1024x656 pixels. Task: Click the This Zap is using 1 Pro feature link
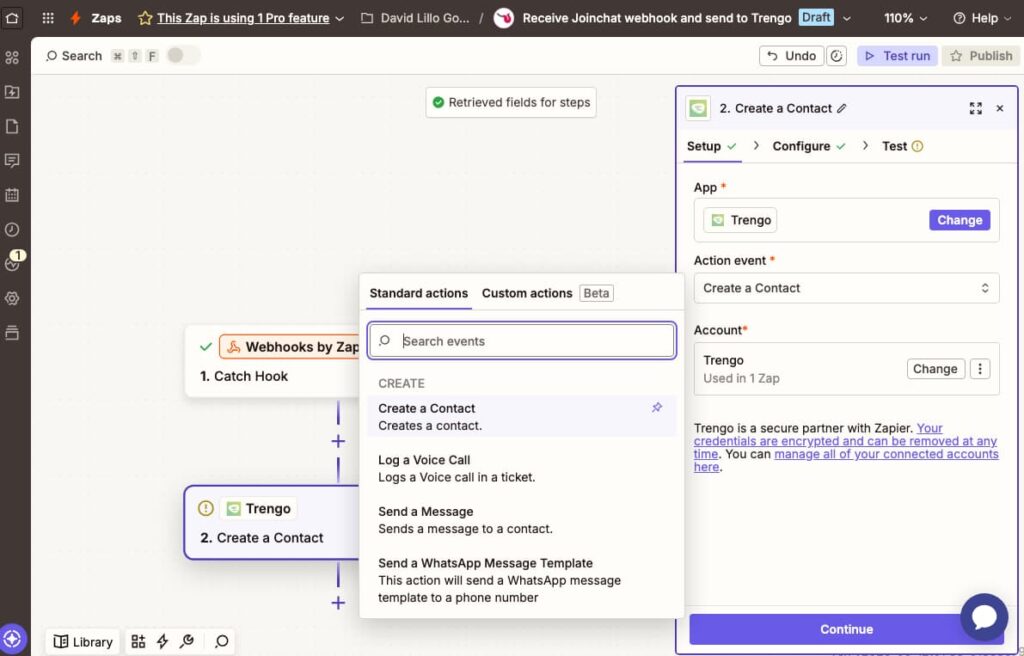(x=243, y=18)
